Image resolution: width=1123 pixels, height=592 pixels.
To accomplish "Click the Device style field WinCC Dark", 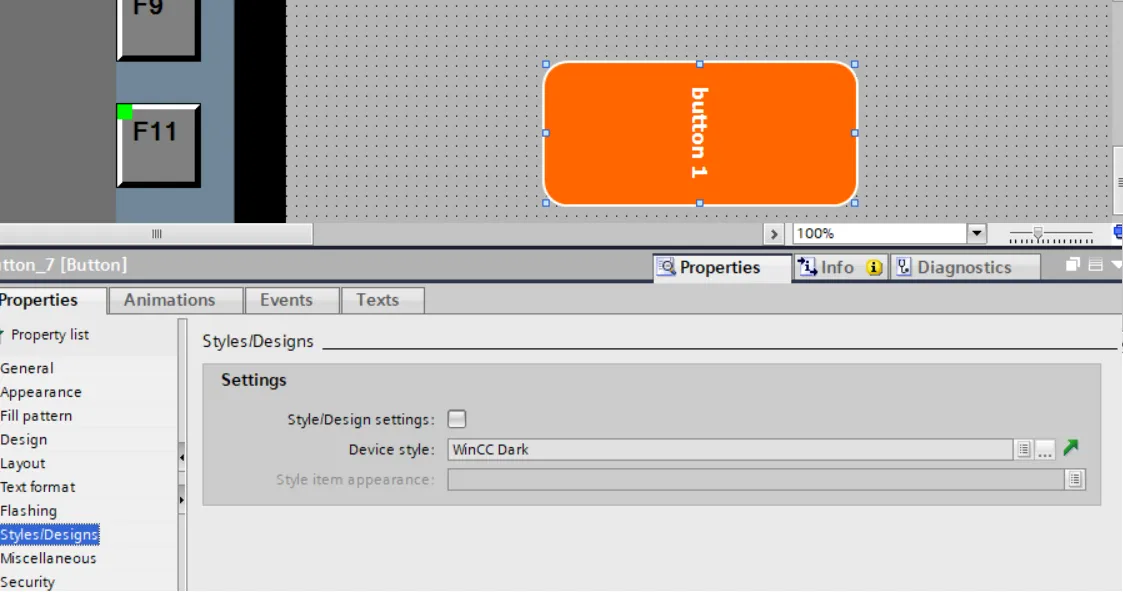I will (729, 450).
